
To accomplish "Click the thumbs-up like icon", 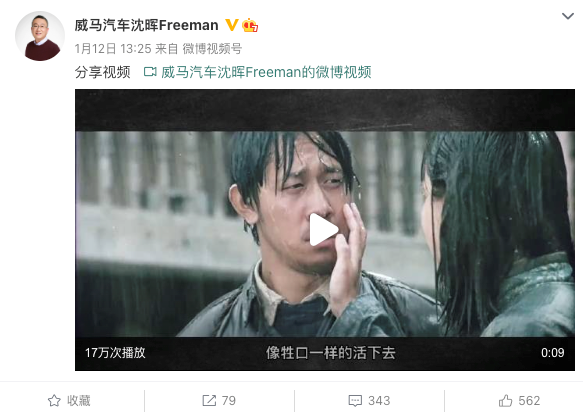I will coord(505,400).
